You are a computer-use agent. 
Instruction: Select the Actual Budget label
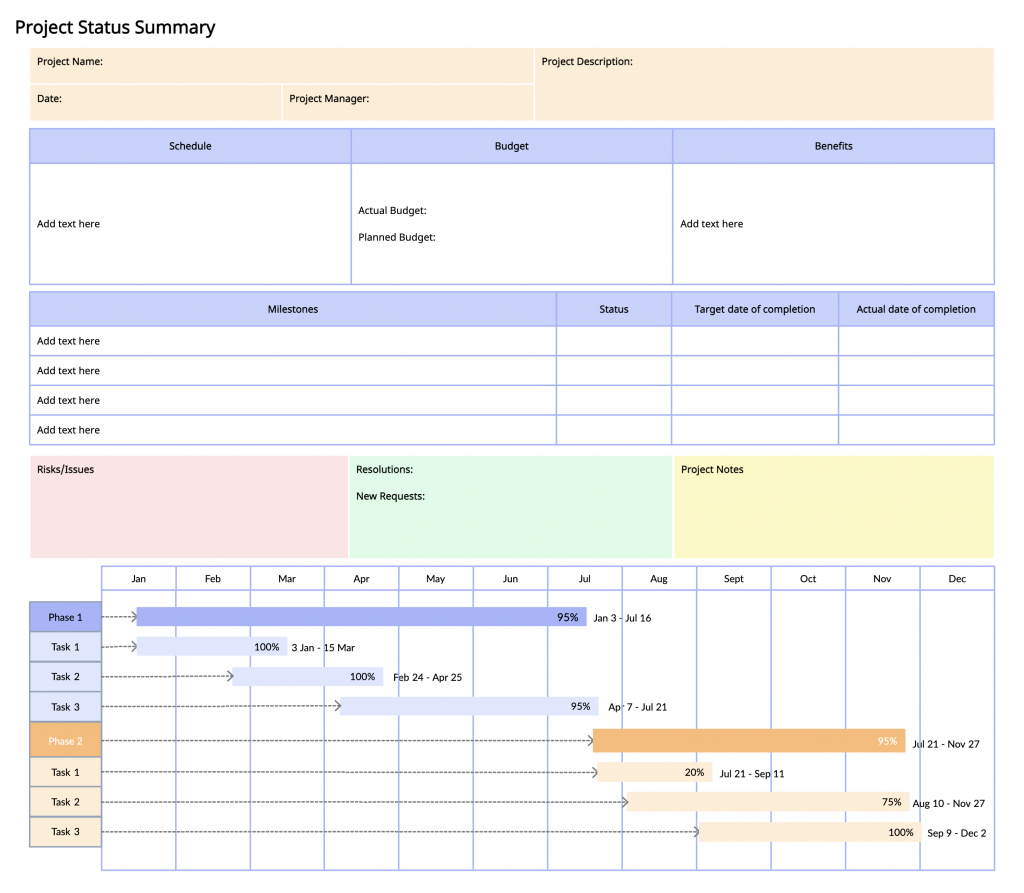tap(392, 211)
